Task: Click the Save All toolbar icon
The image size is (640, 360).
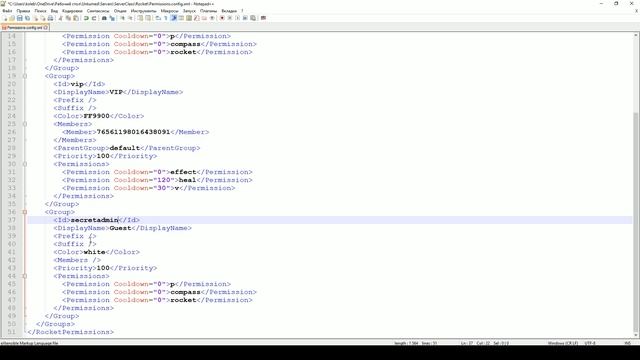Action: click(27, 18)
